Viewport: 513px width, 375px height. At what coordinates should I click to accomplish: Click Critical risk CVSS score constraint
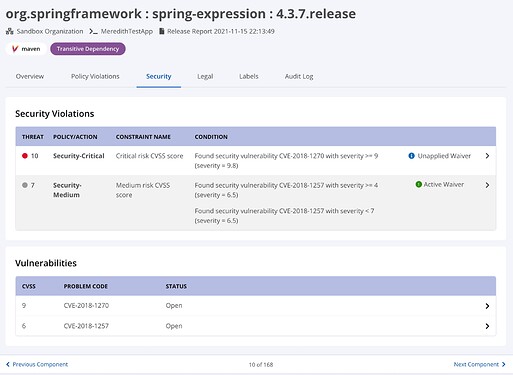tap(149, 156)
